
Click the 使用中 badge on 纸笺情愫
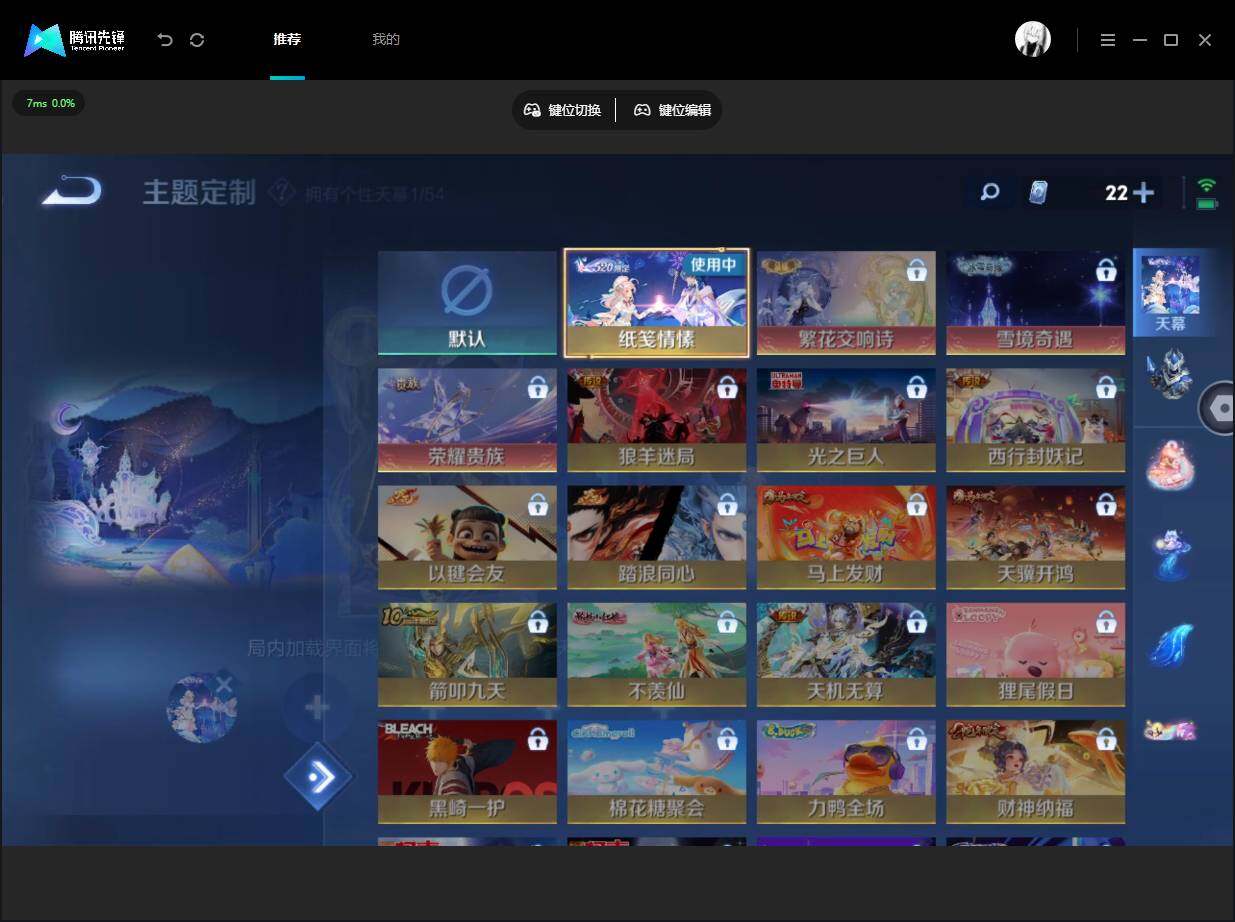point(714,264)
